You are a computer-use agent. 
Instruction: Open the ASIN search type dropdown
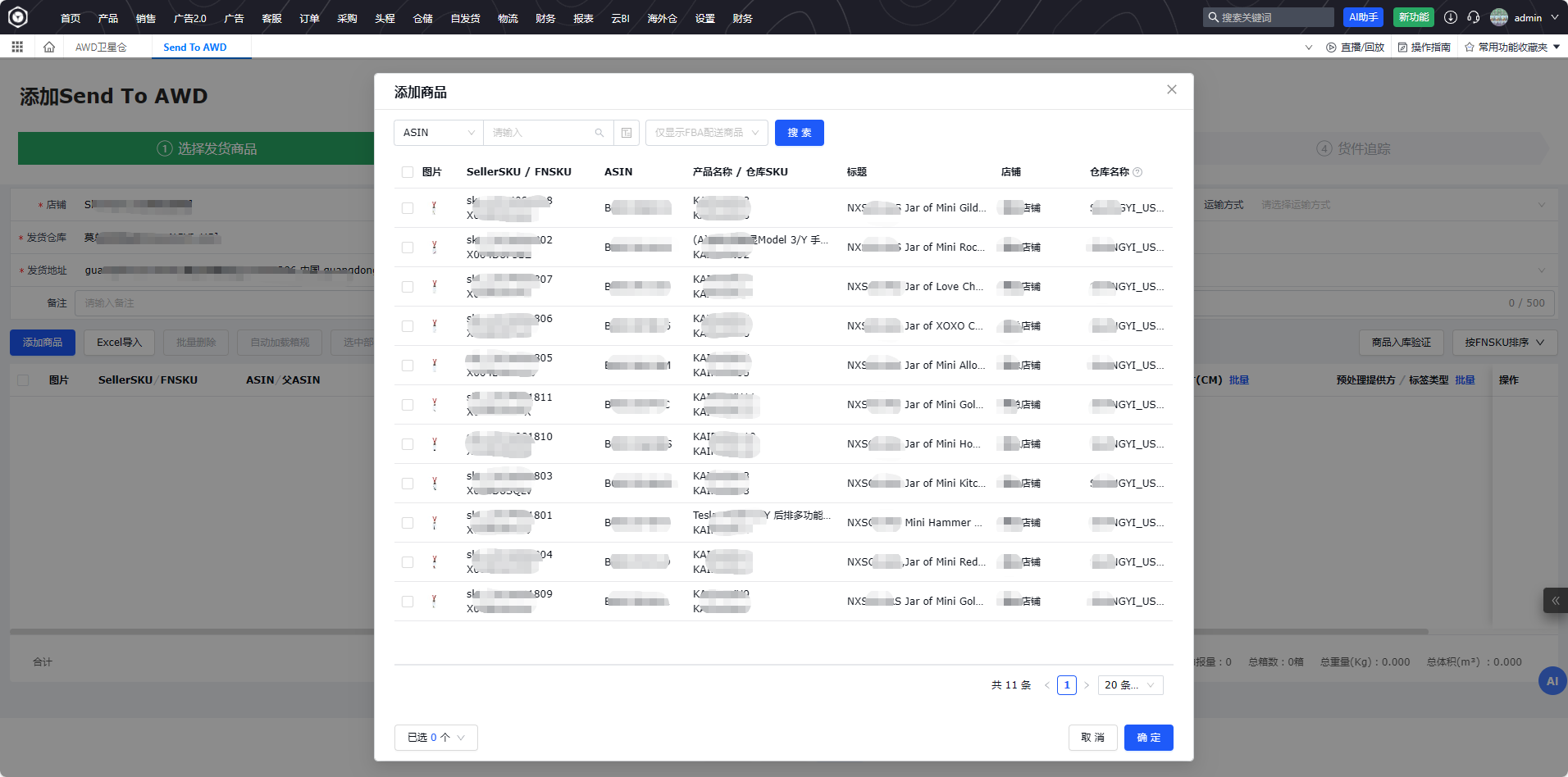(439, 133)
